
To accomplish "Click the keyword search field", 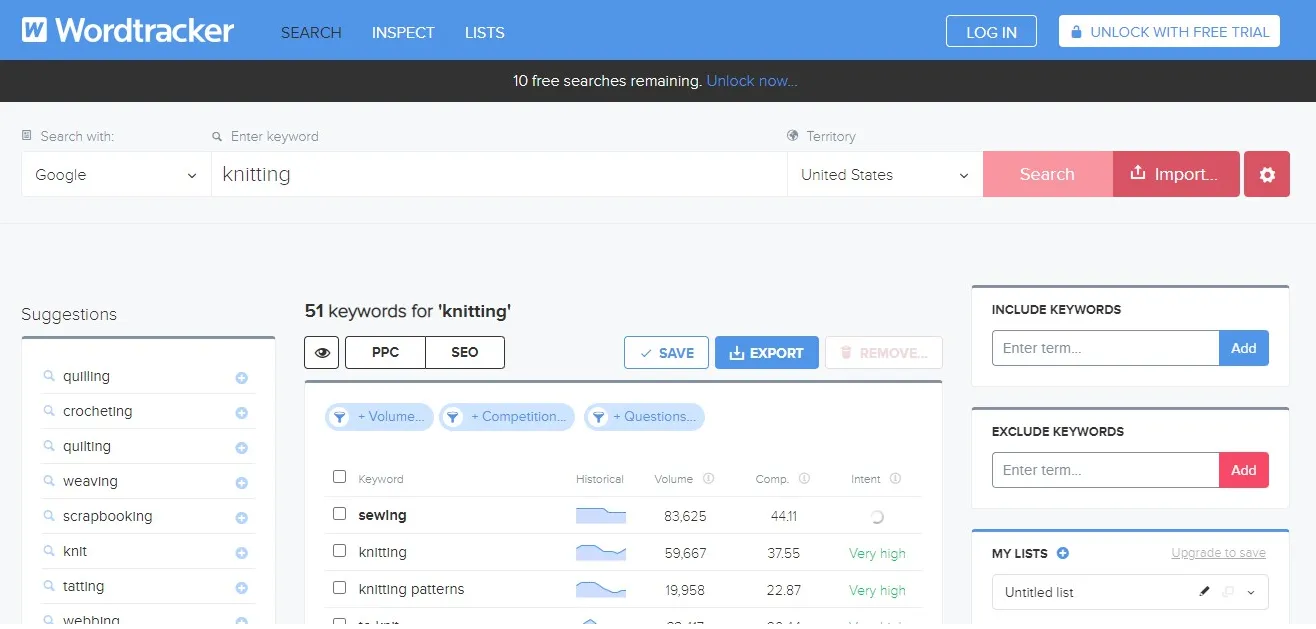I will (499, 174).
